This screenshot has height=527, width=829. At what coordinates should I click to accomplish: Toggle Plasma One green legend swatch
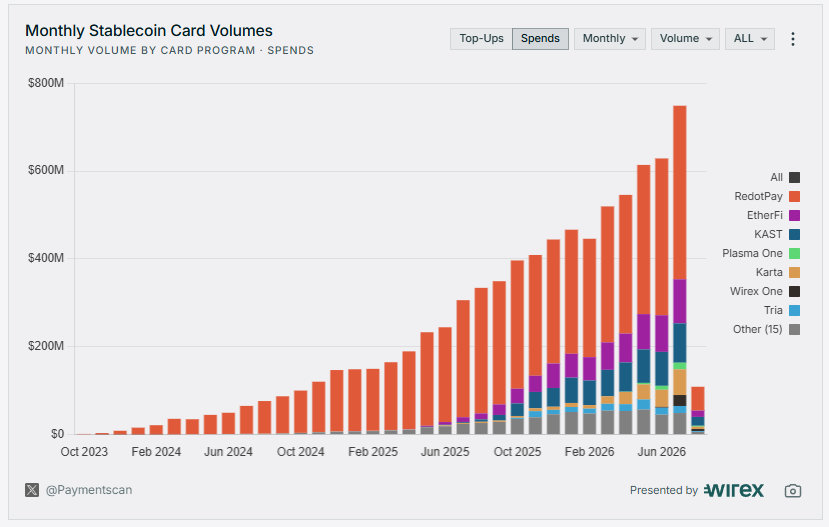coord(794,253)
